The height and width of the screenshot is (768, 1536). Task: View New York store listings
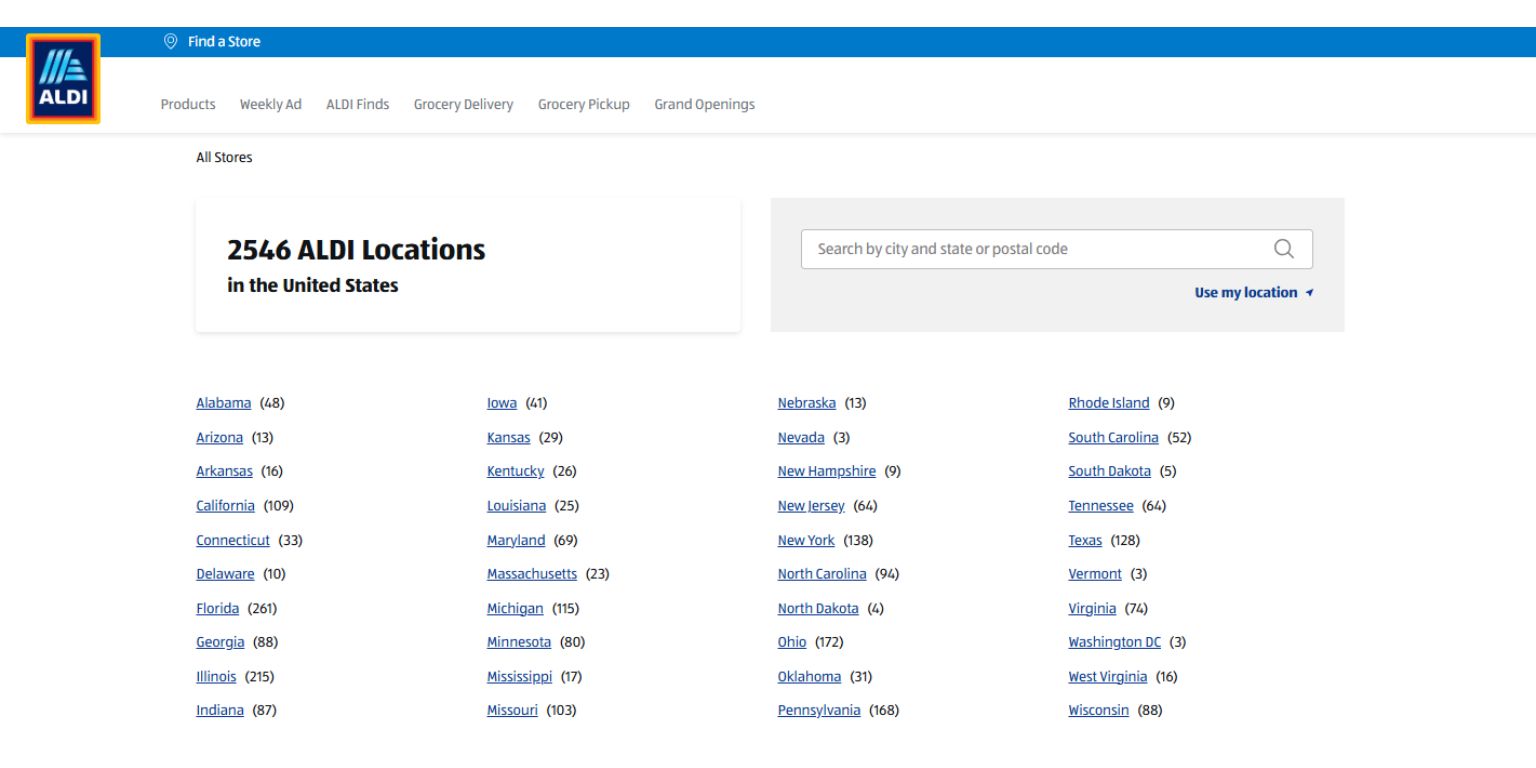point(806,540)
